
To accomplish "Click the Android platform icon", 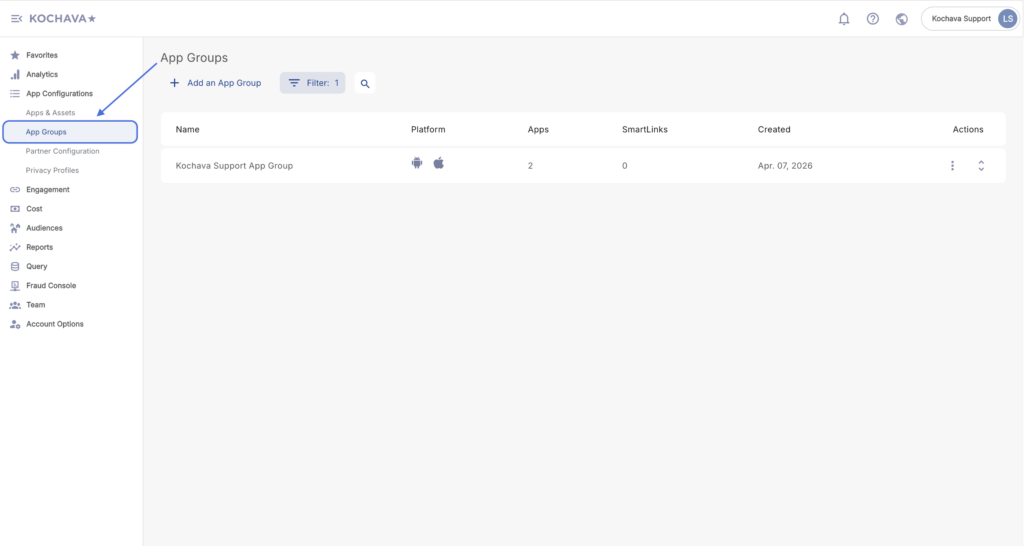I will click(417, 163).
